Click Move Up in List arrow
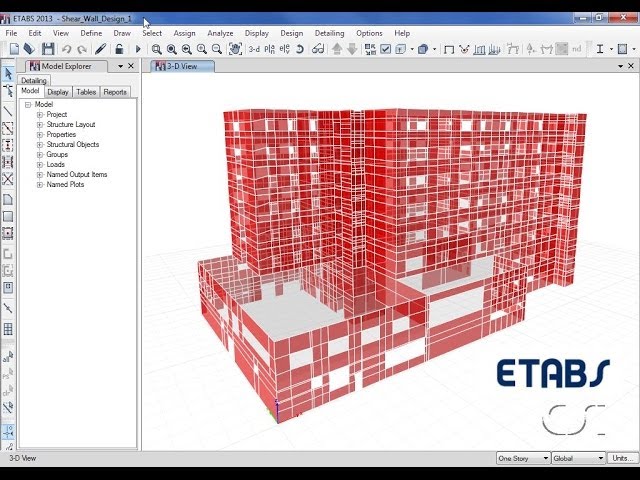 [x=337, y=49]
